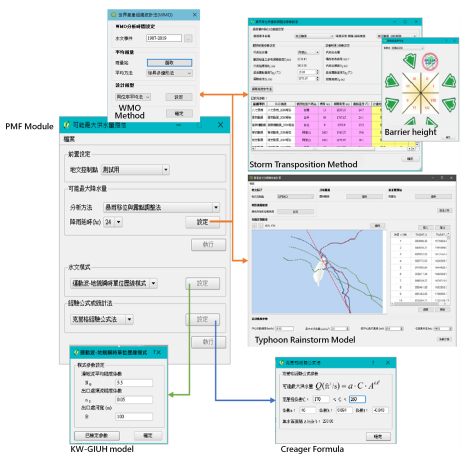Click the browse '...' button in WMO window

coord(188,38)
